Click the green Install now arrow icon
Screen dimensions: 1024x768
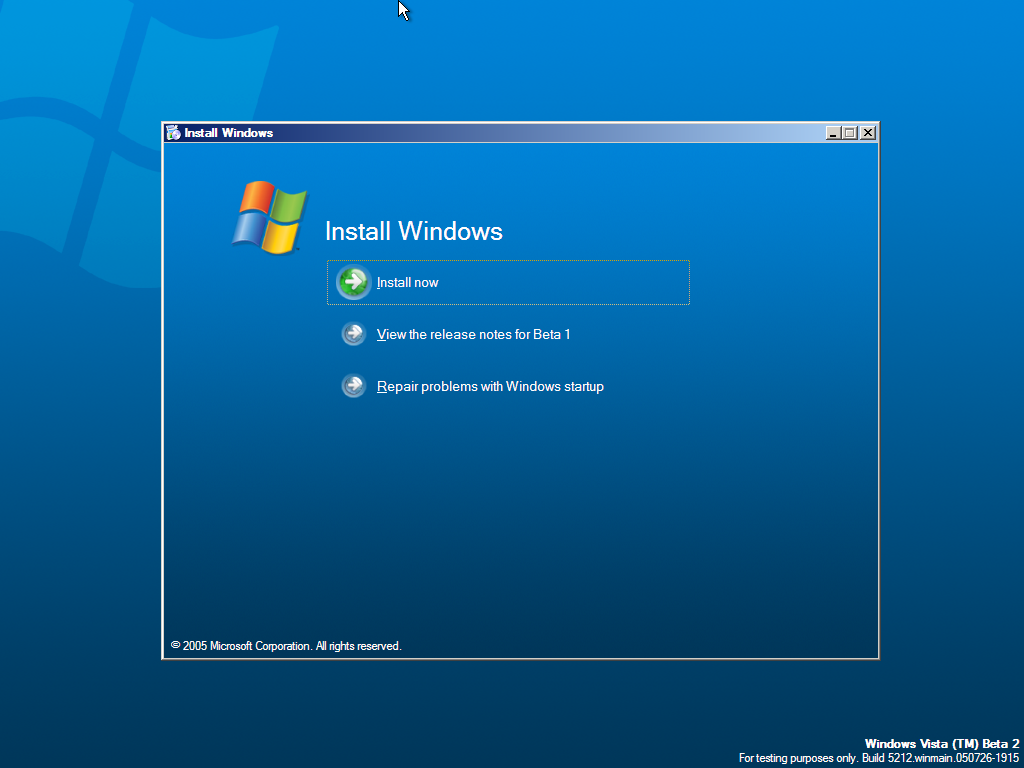[x=353, y=282]
